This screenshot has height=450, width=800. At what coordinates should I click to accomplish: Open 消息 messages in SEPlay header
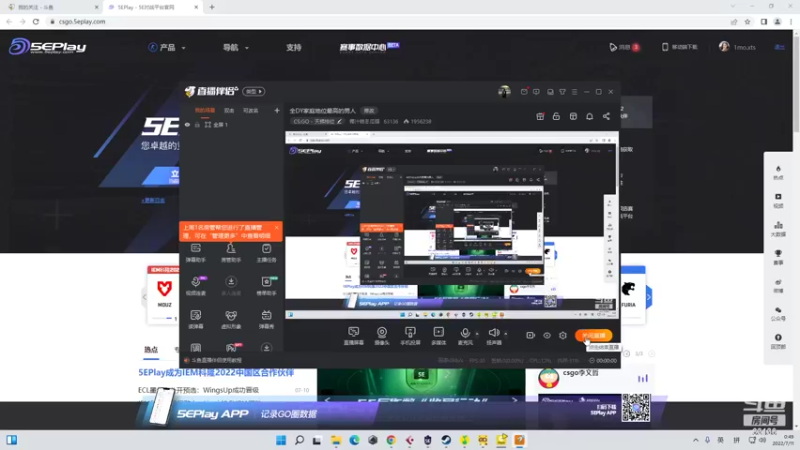tap(624, 47)
